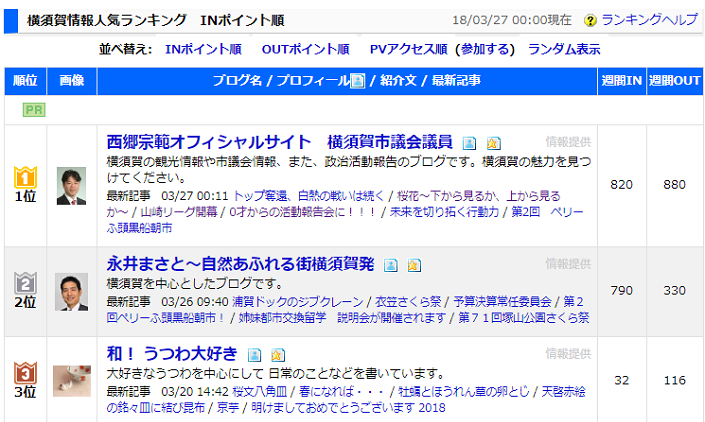Open profile icon for 永井まさと blog
705x422 pixels.
(x=391, y=266)
